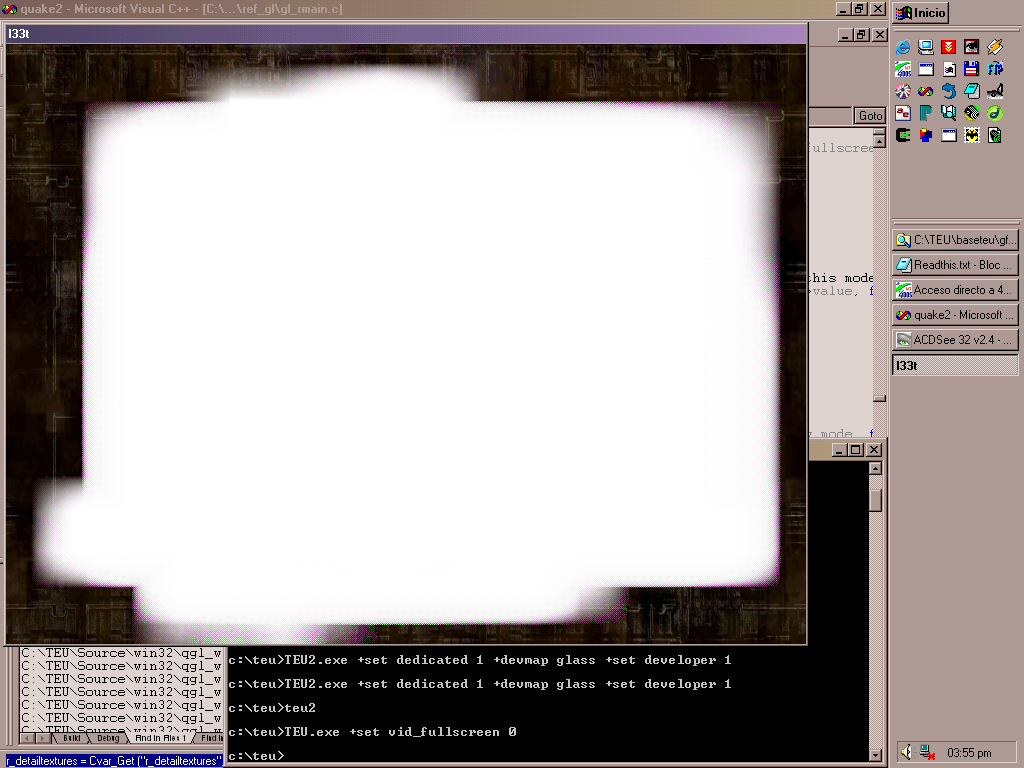1024x768 pixels.
Task: Switch to the Build output tab
Action: (x=72, y=739)
